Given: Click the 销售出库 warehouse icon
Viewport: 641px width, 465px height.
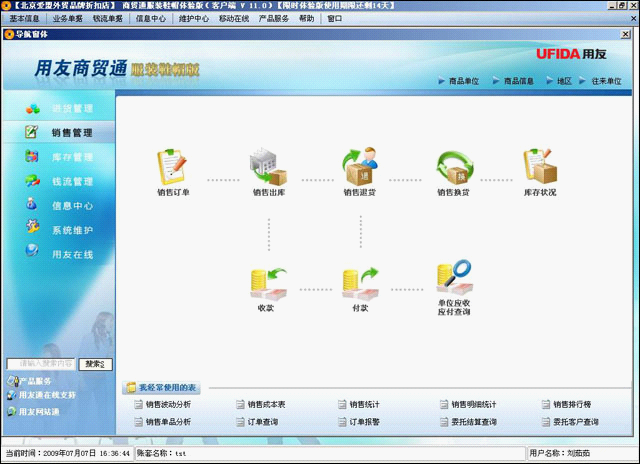Looking at the screenshot, I should [268, 167].
